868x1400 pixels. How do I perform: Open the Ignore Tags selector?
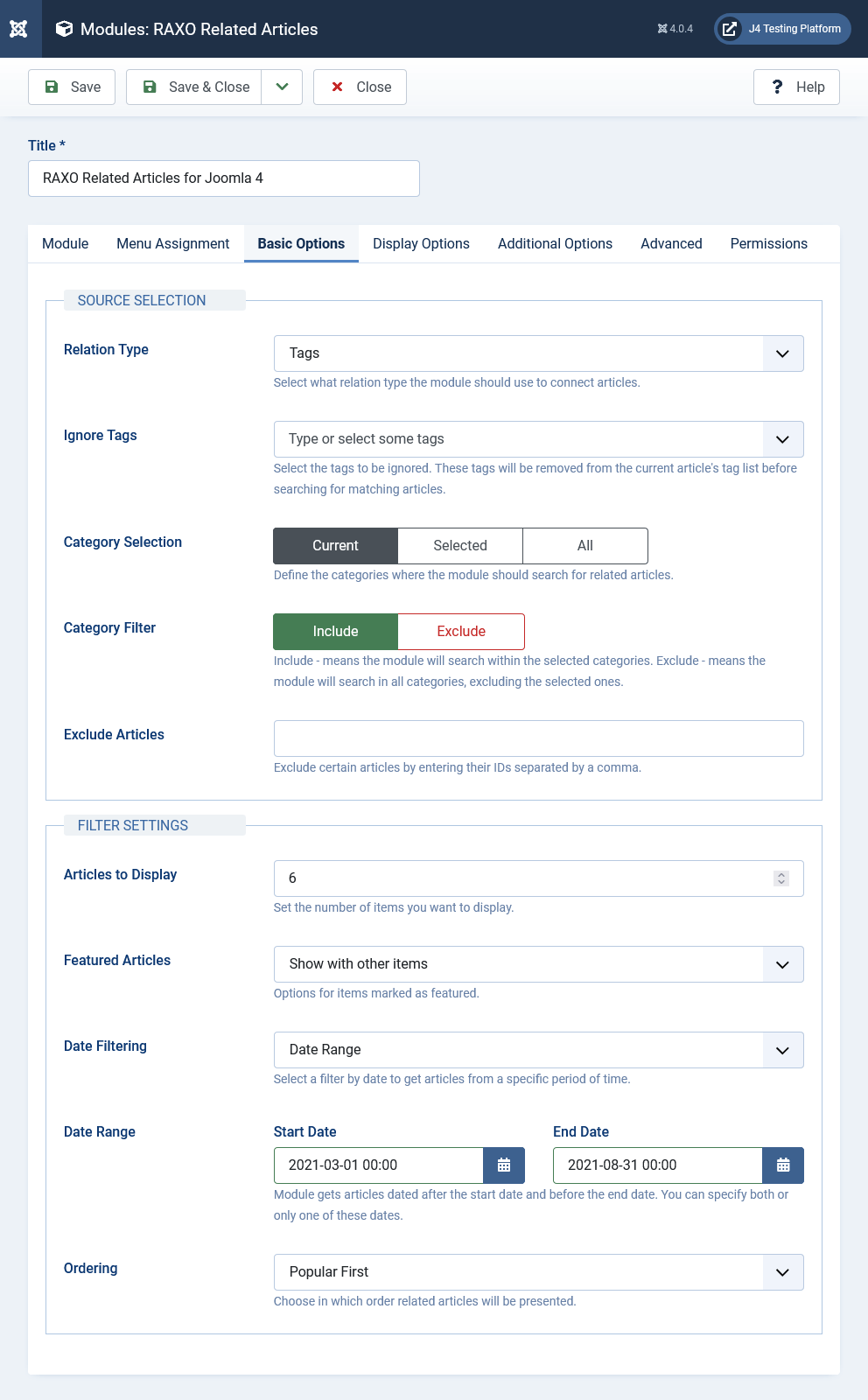point(539,439)
